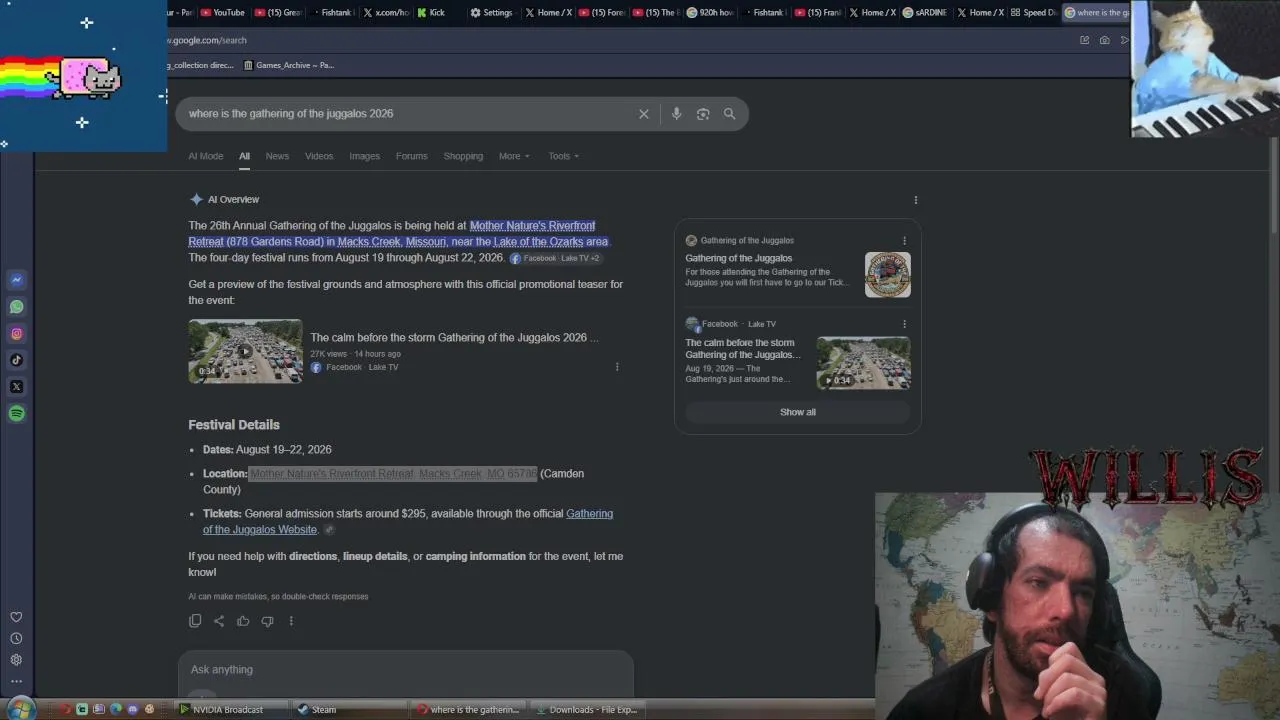Click Show all sources button
The image size is (1280, 720).
click(x=798, y=412)
